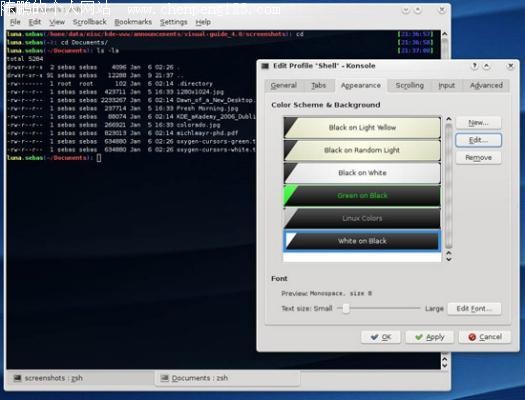Select Linux Colors scheme

362,218
